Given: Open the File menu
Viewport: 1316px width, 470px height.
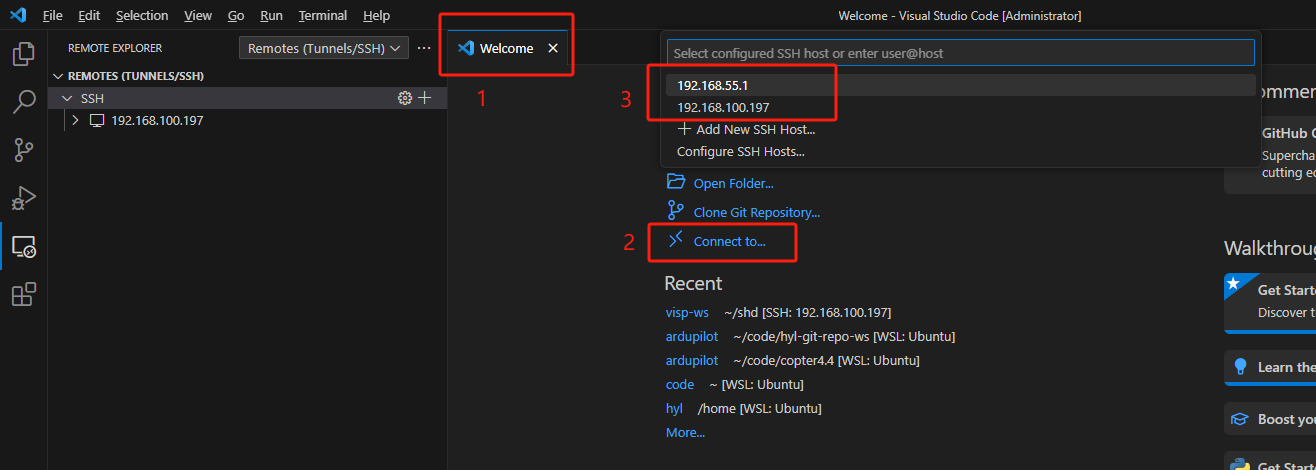Looking at the screenshot, I should pyautogui.click(x=53, y=16).
